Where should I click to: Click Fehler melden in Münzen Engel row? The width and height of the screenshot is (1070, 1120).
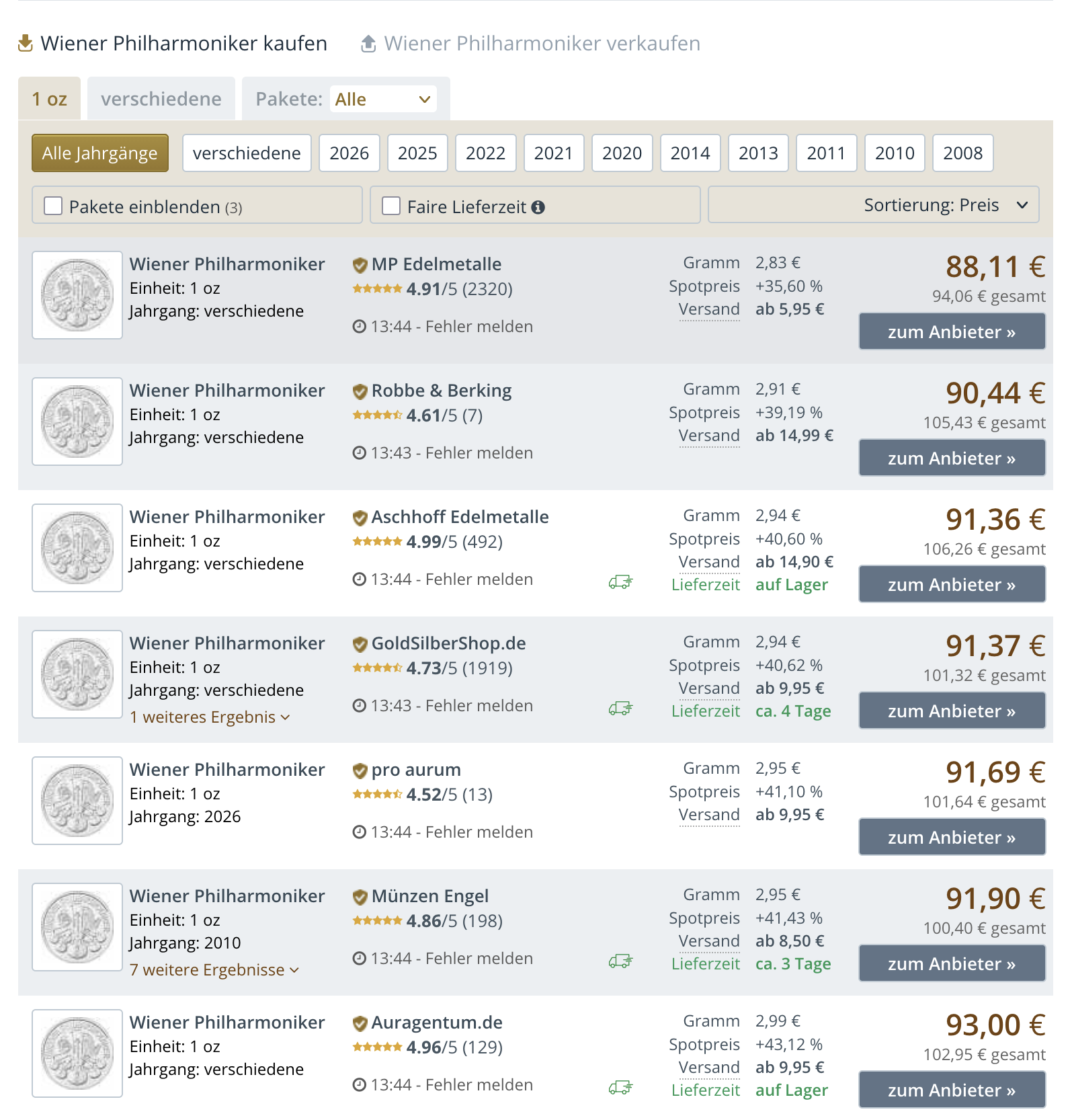click(x=479, y=959)
